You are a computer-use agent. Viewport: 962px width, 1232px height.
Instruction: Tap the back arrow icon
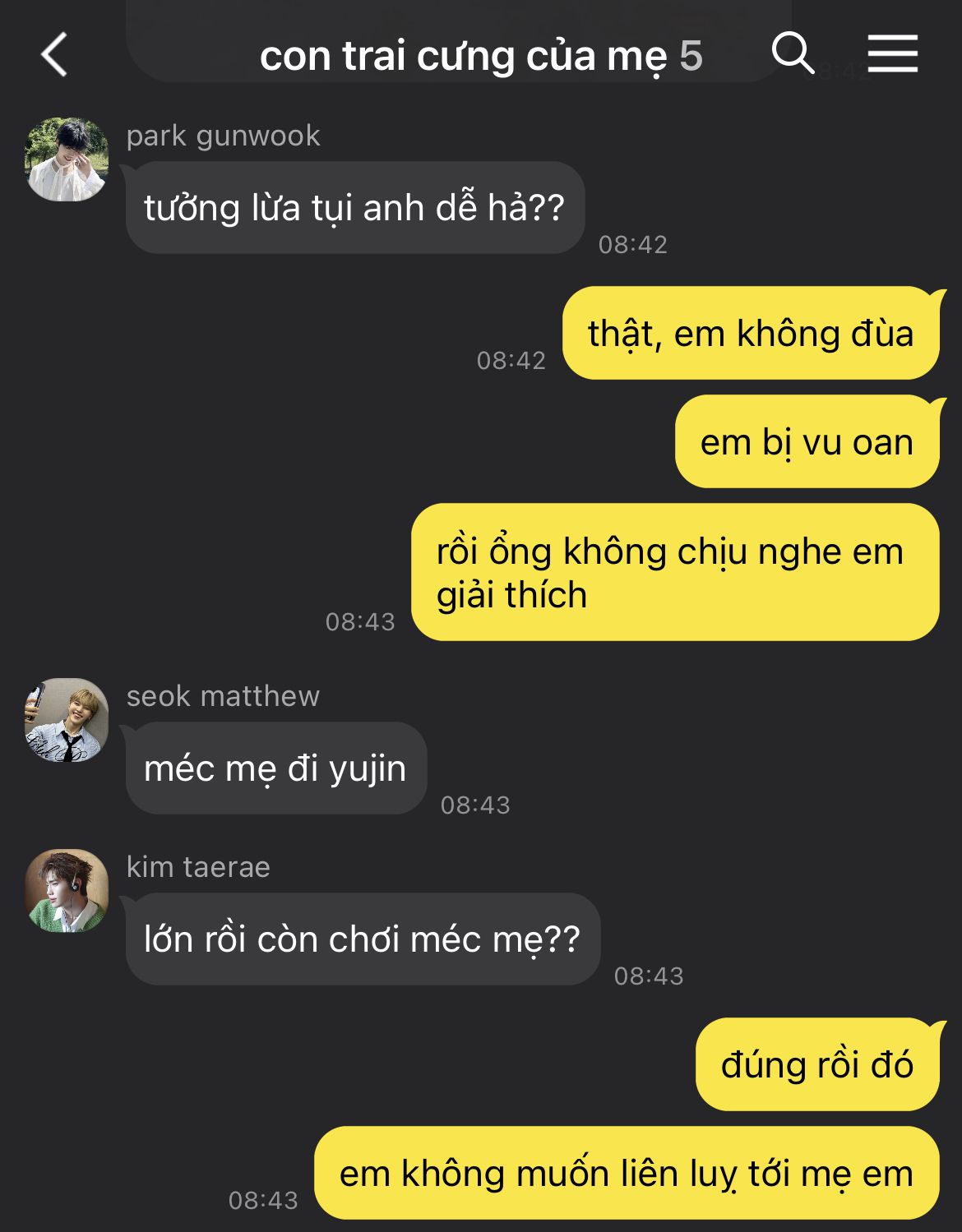54,55
